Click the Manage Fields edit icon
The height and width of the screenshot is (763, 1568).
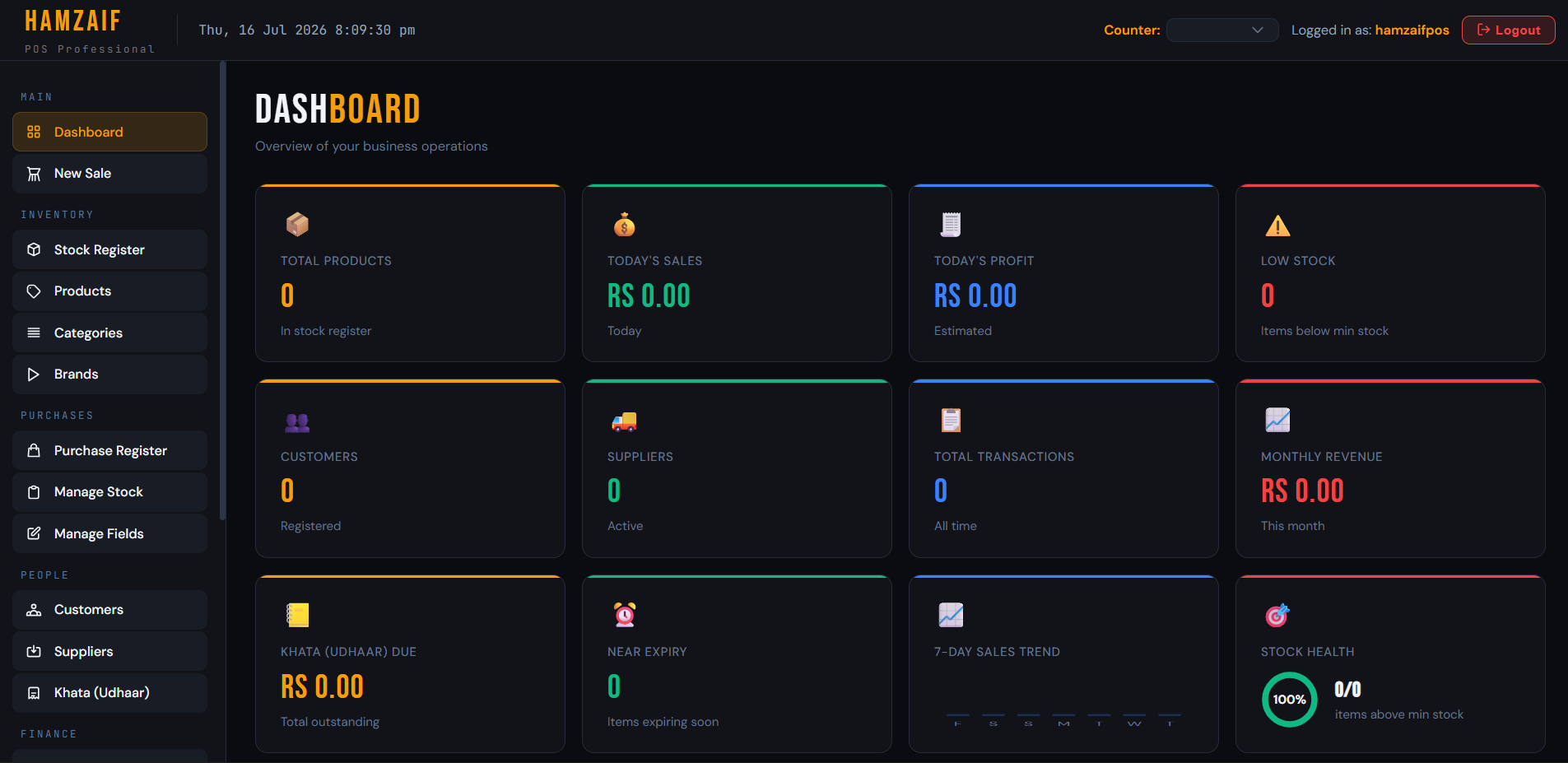[x=34, y=533]
